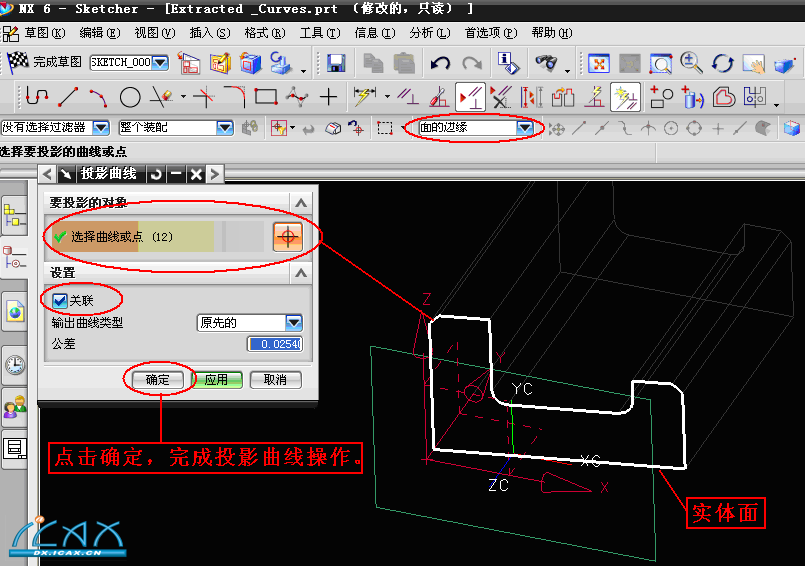This screenshot has width=805, height=566.
Task: Click the 取消 (Cancel) button
Action: (275, 380)
